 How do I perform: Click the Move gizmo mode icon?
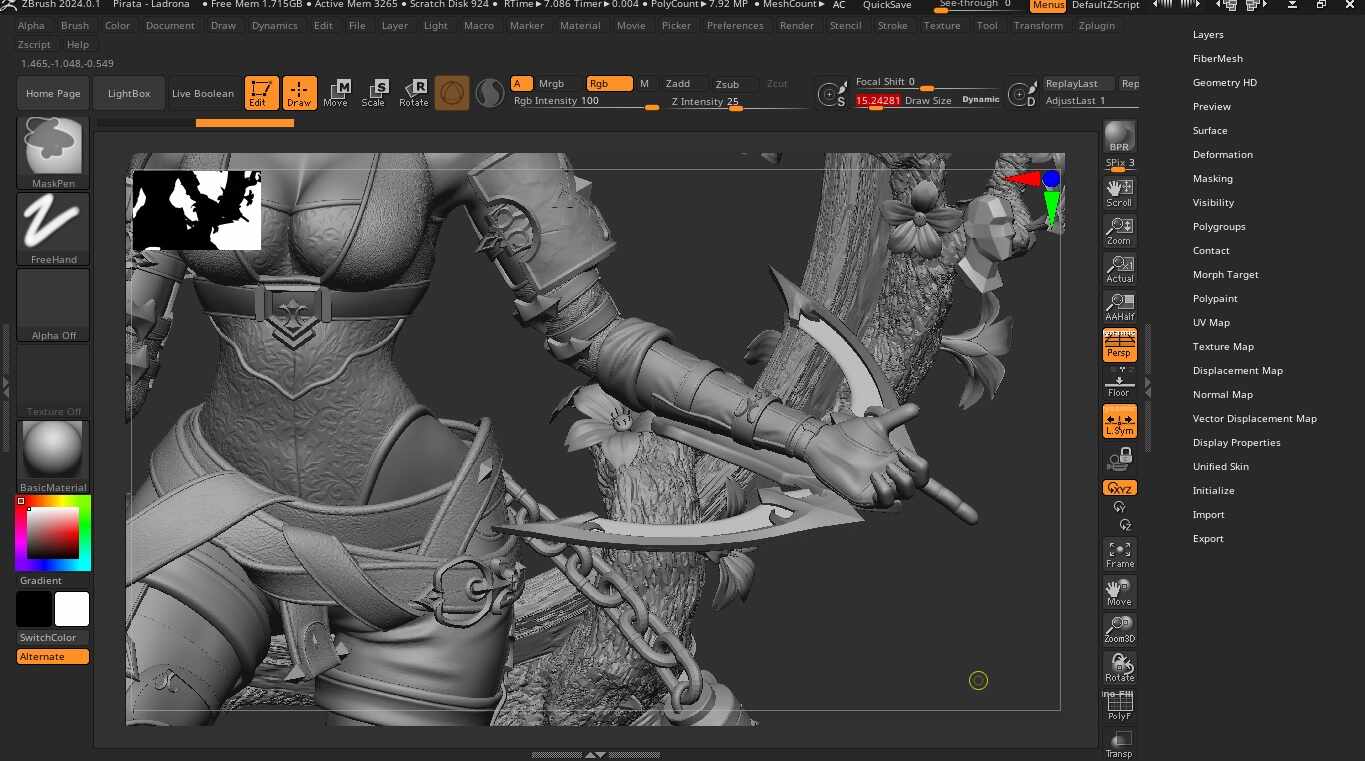336,93
